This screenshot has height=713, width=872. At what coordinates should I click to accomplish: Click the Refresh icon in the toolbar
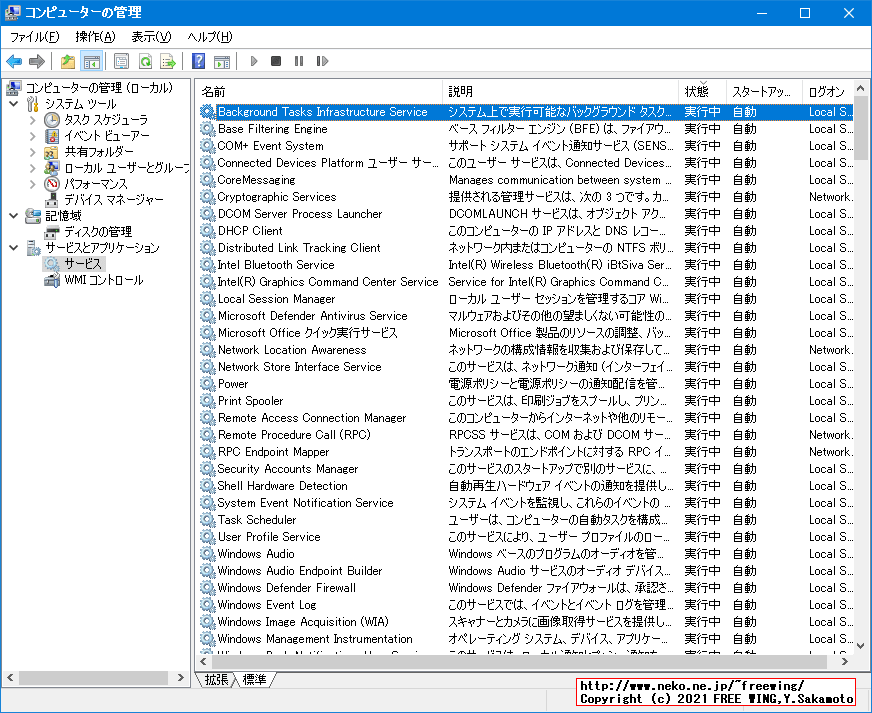pyautogui.click(x=145, y=61)
